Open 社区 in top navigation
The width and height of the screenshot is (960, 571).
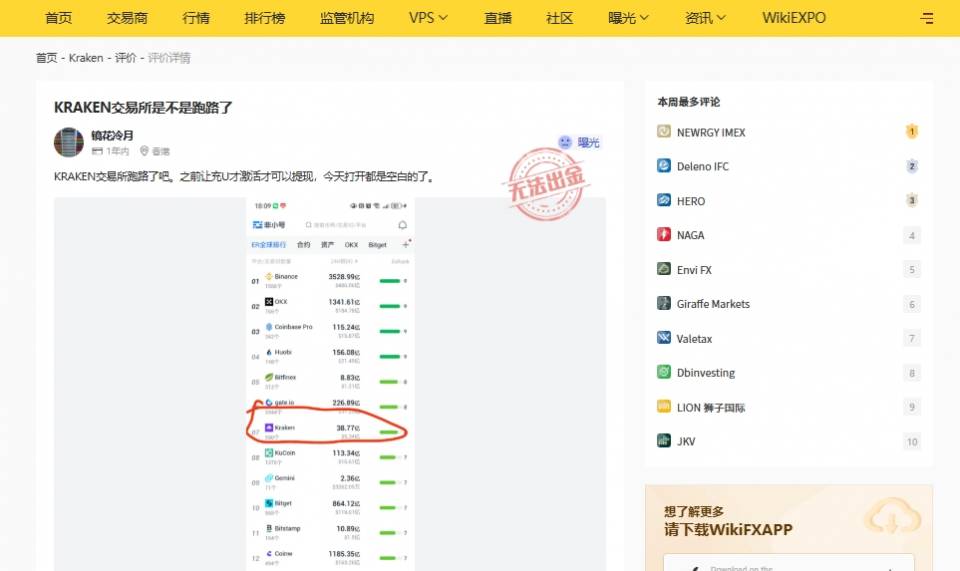click(x=560, y=18)
